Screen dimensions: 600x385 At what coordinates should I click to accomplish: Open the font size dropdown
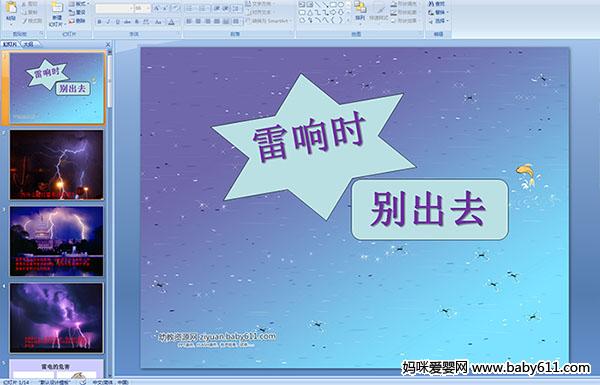[x=148, y=8]
